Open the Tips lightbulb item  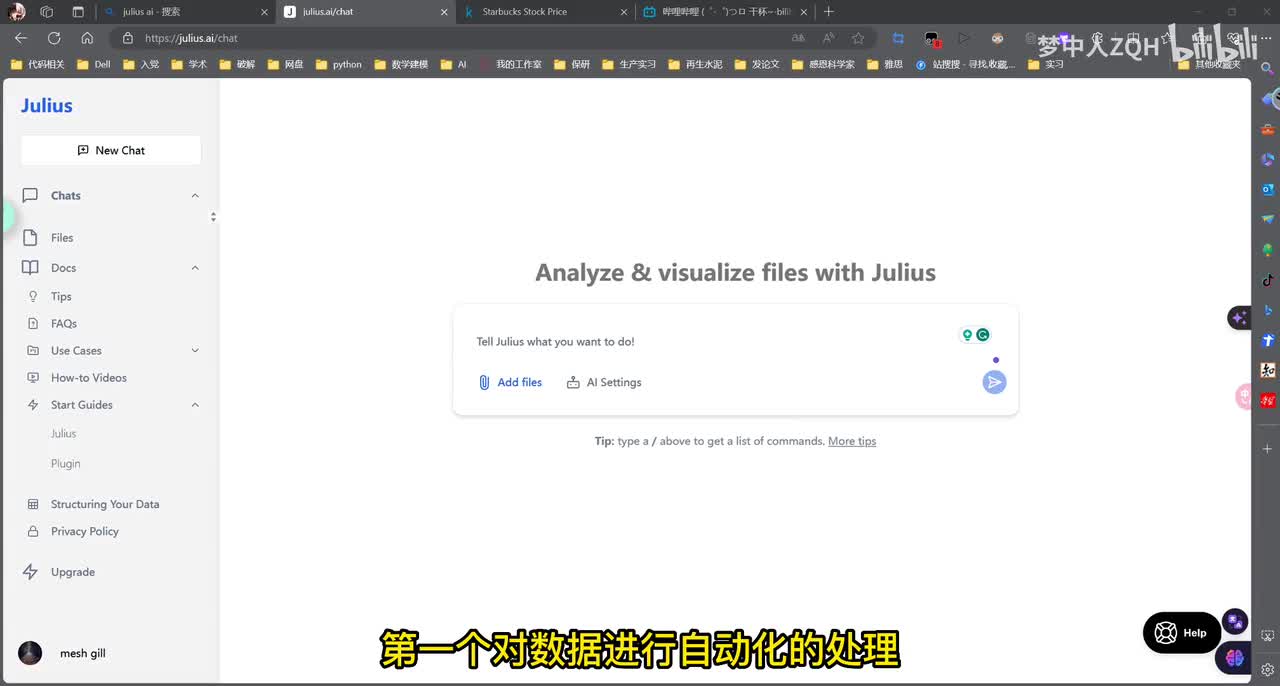tap(60, 297)
